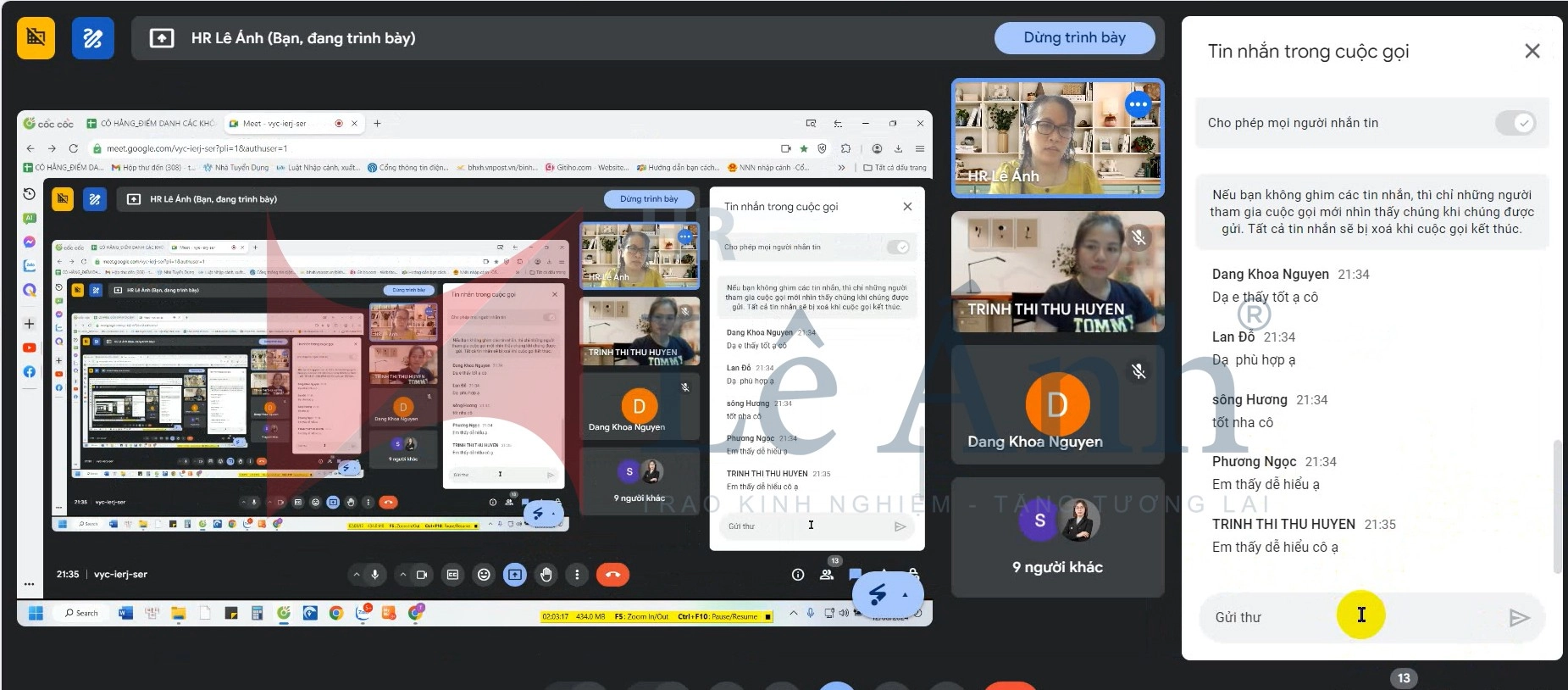Open the meeting details info icon
1568x690 pixels.
pos(797,575)
